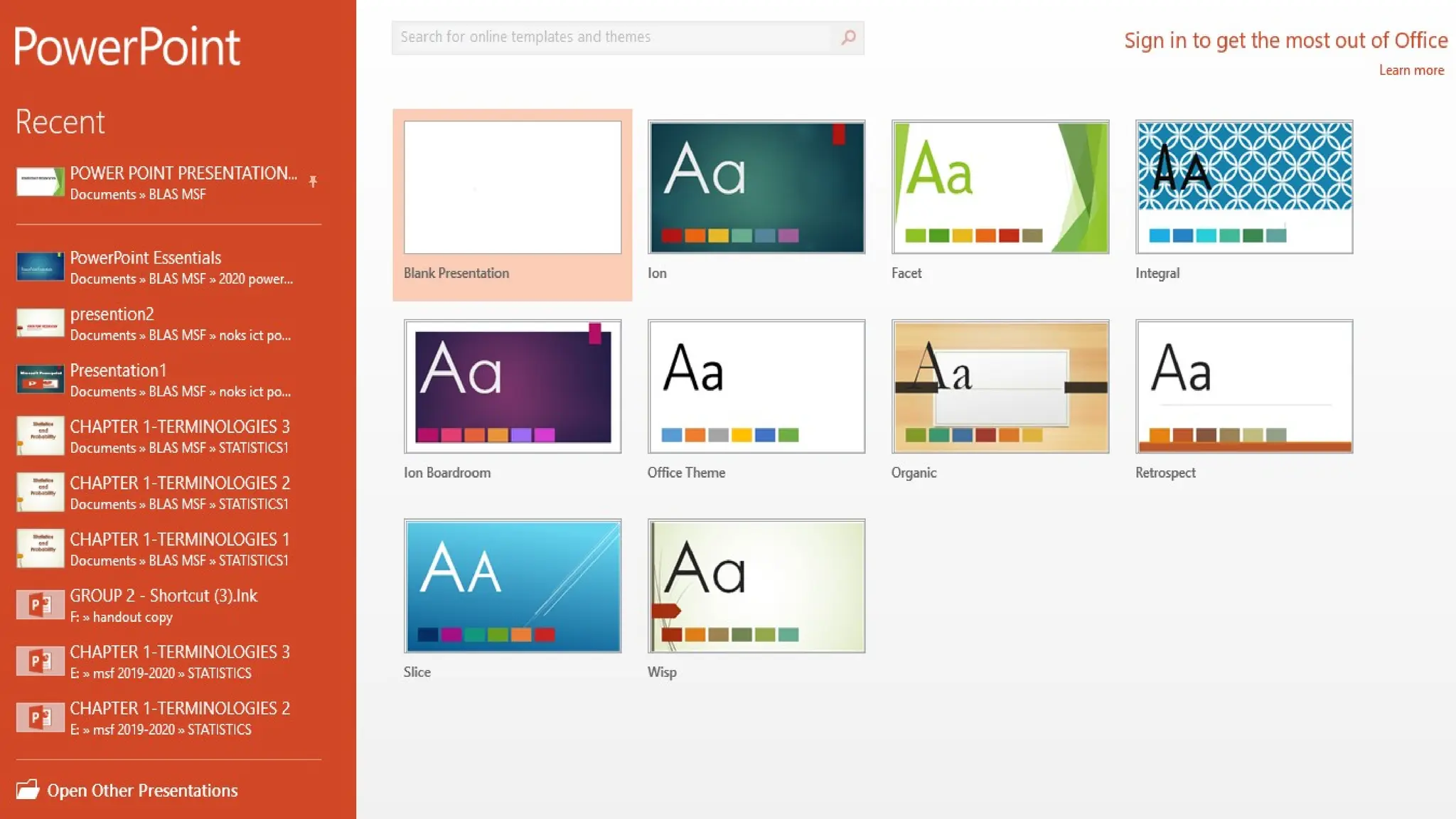Click the Open Other Presentations folder icon
The width and height of the screenshot is (1456, 819).
click(x=28, y=790)
